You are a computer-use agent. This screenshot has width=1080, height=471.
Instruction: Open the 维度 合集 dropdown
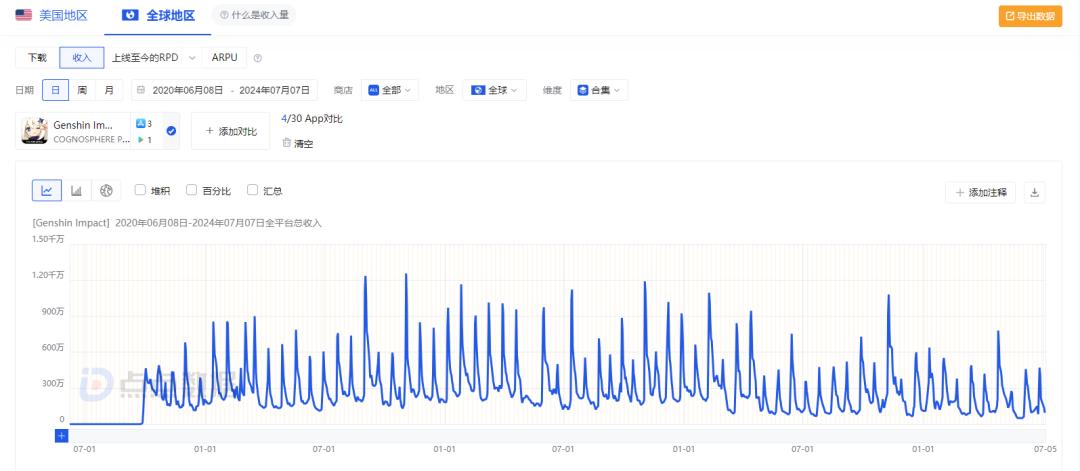click(599, 90)
